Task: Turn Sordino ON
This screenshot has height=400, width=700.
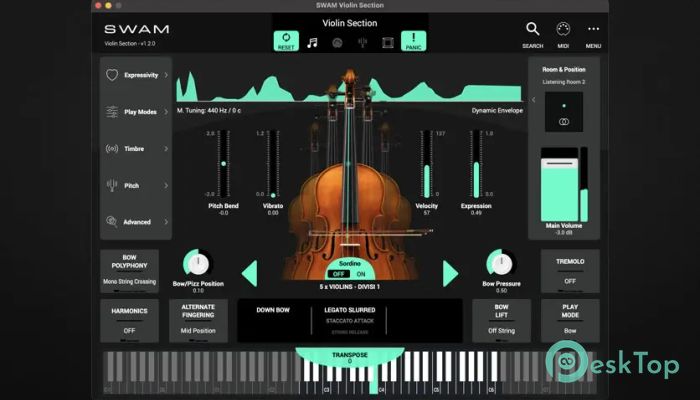Action: pyautogui.click(x=361, y=273)
